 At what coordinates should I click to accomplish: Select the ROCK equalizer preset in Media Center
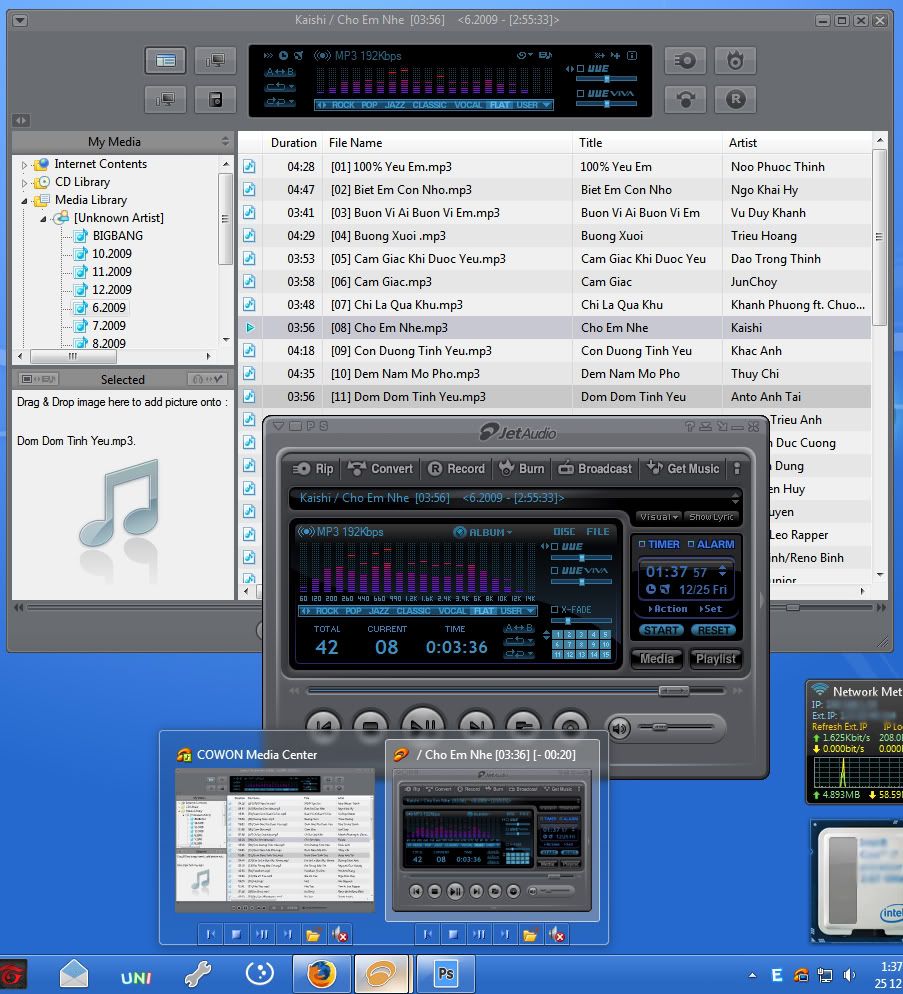point(343,105)
